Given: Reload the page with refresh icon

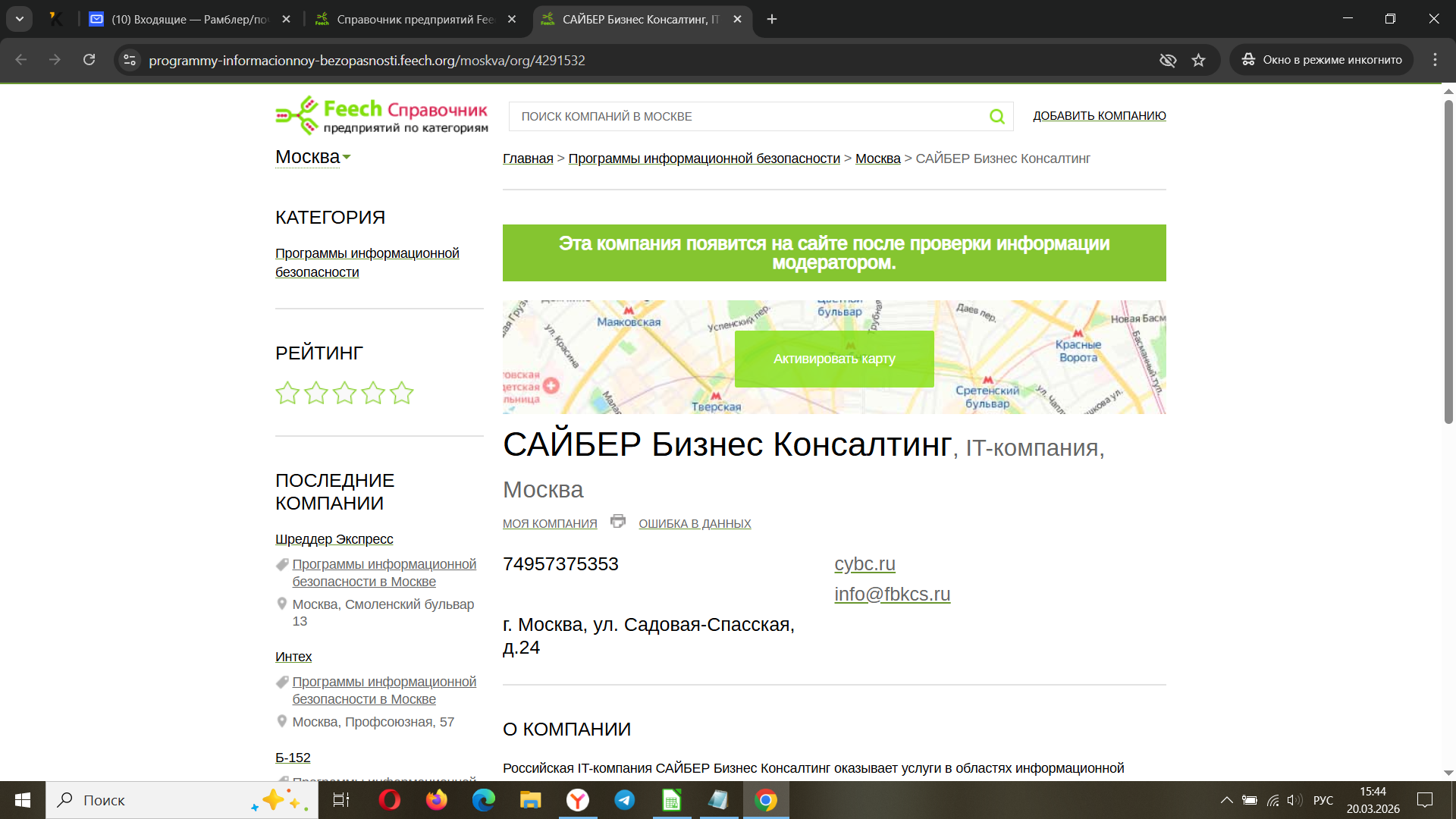Looking at the screenshot, I should [x=89, y=60].
